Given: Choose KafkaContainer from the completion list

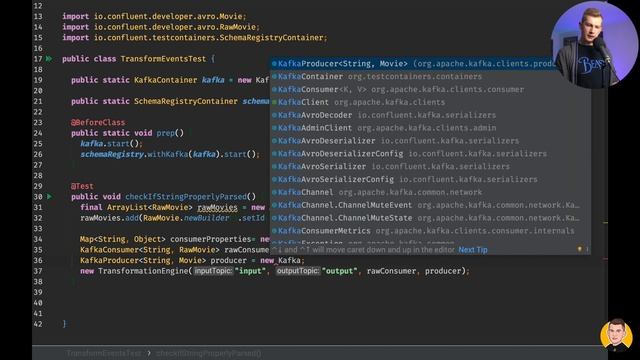Looking at the screenshot, I should tap(431, 77).
